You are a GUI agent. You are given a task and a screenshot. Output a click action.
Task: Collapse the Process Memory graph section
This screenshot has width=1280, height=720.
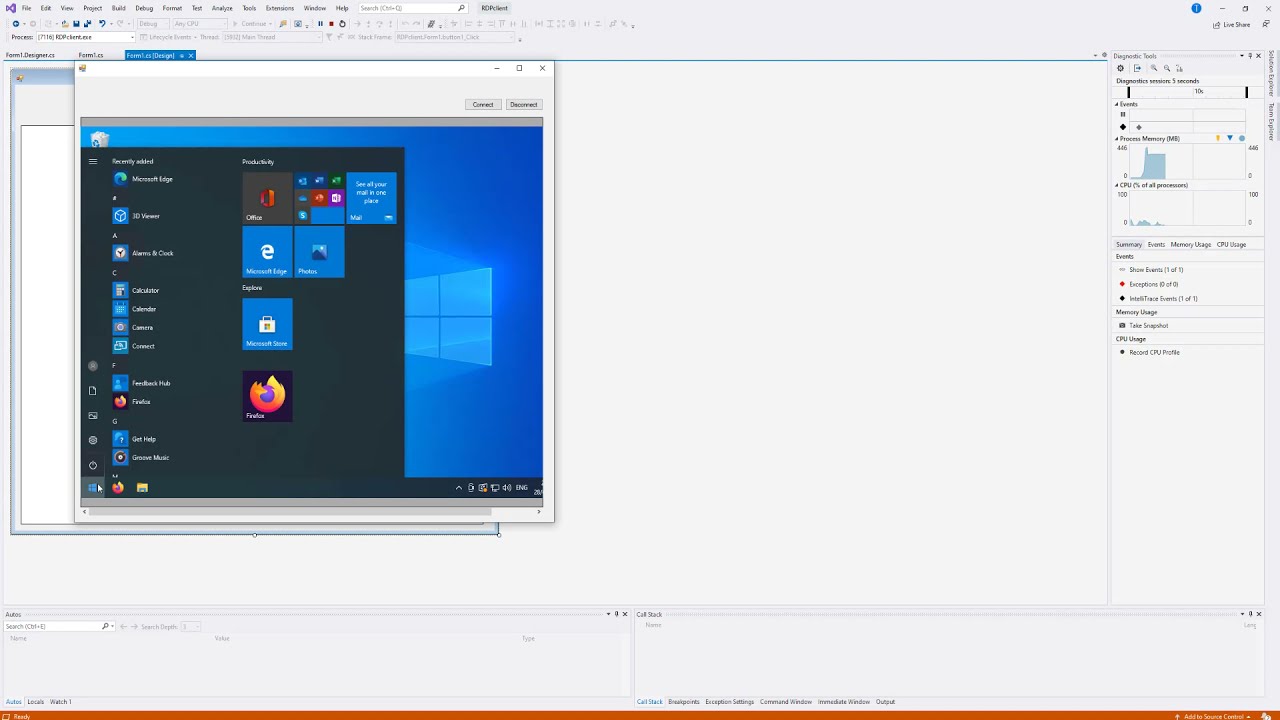tap(1117, 139)
